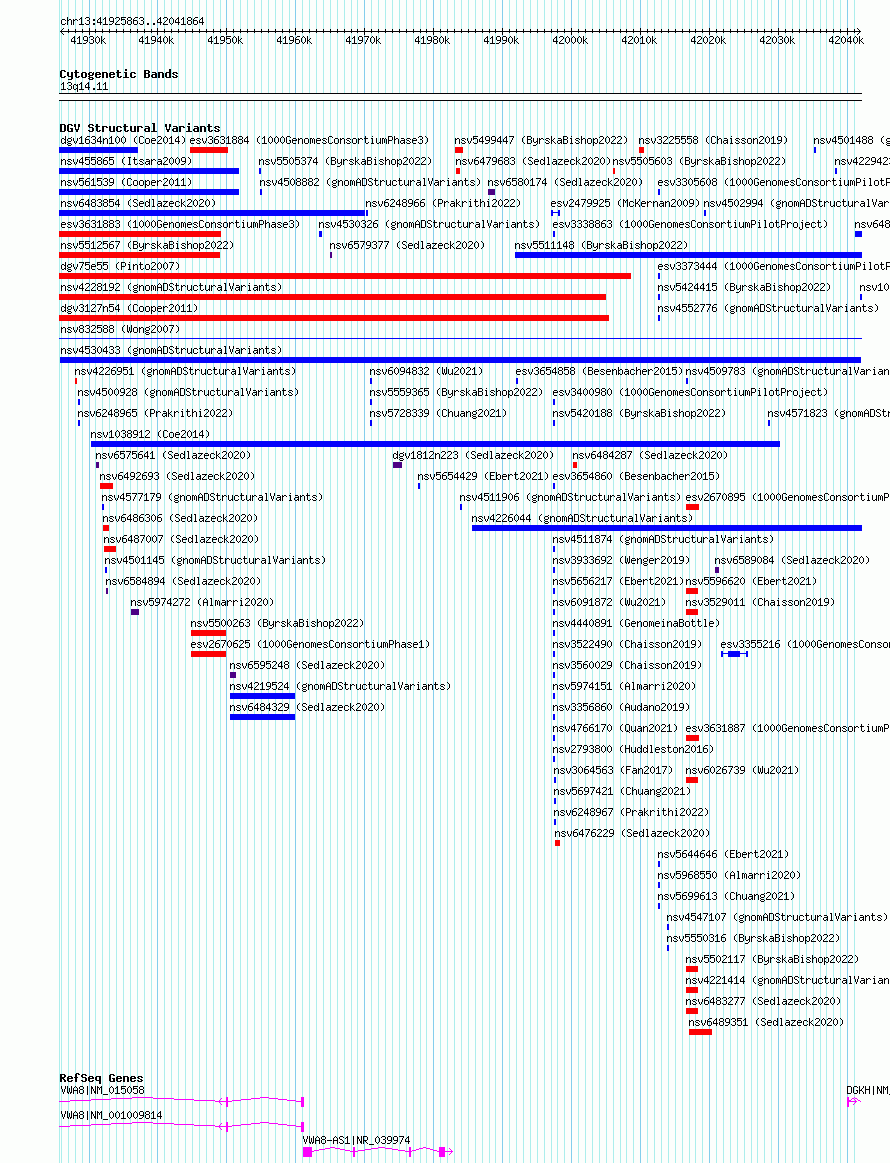Open nsv4226044 gnomAD variant label
Viewport: 890px width, 1163px height.
tap(582, 518)
